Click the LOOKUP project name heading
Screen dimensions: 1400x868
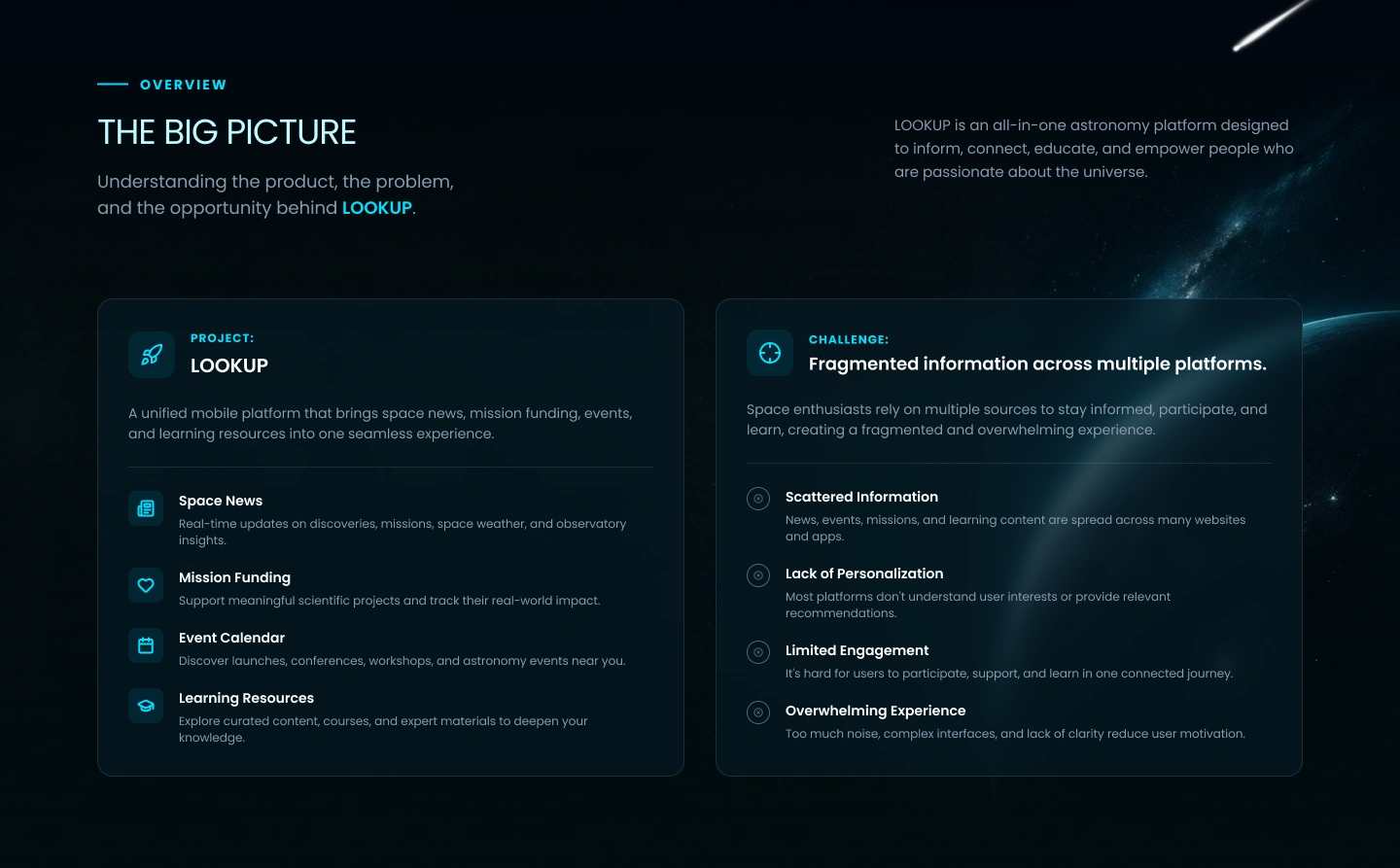pyautogui.click(x=229, y=365)
